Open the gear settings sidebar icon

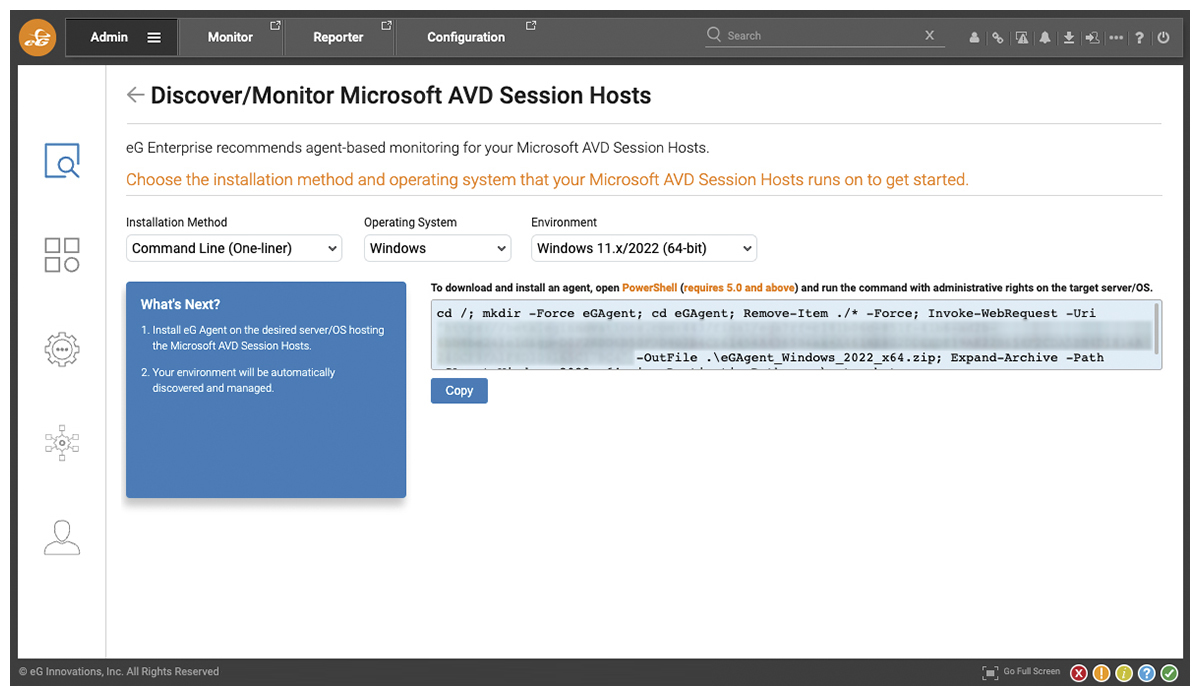pyautogui.click(x=62, y=349)
